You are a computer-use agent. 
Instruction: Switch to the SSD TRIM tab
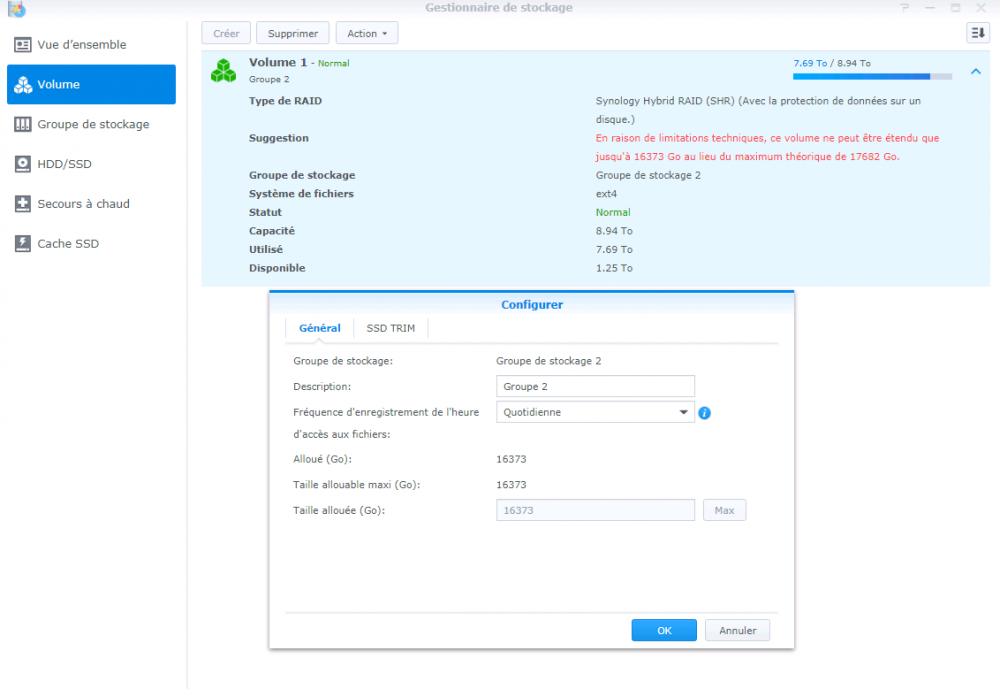(390, 328)
